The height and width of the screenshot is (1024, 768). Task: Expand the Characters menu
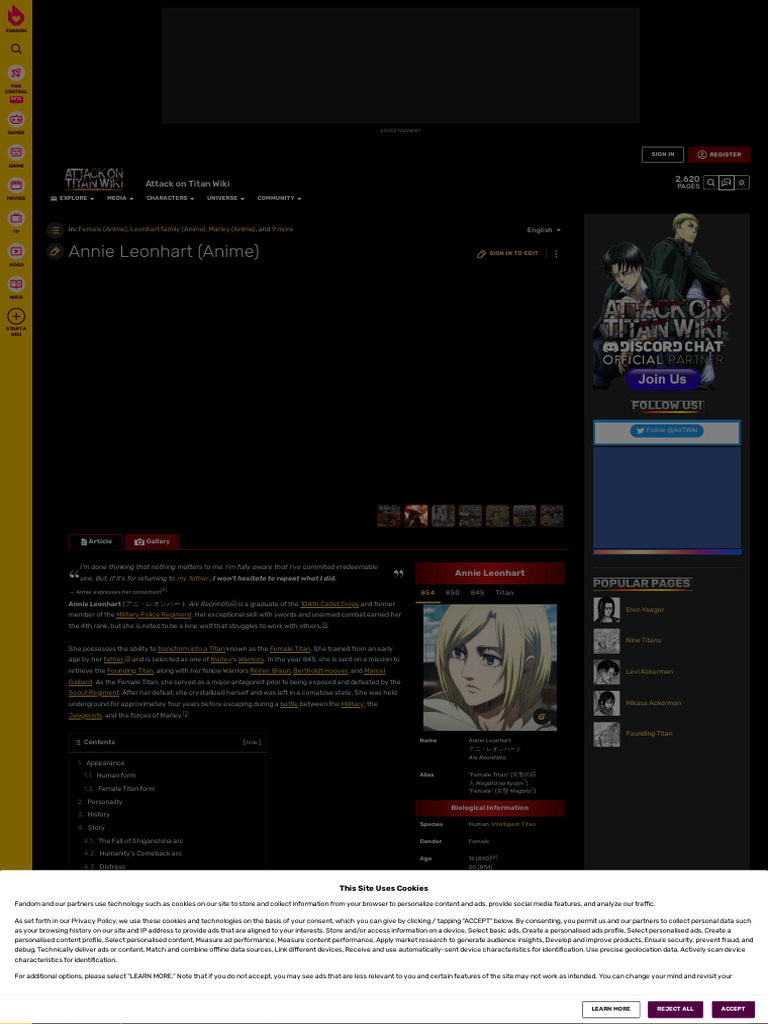[x=170, y=198]
